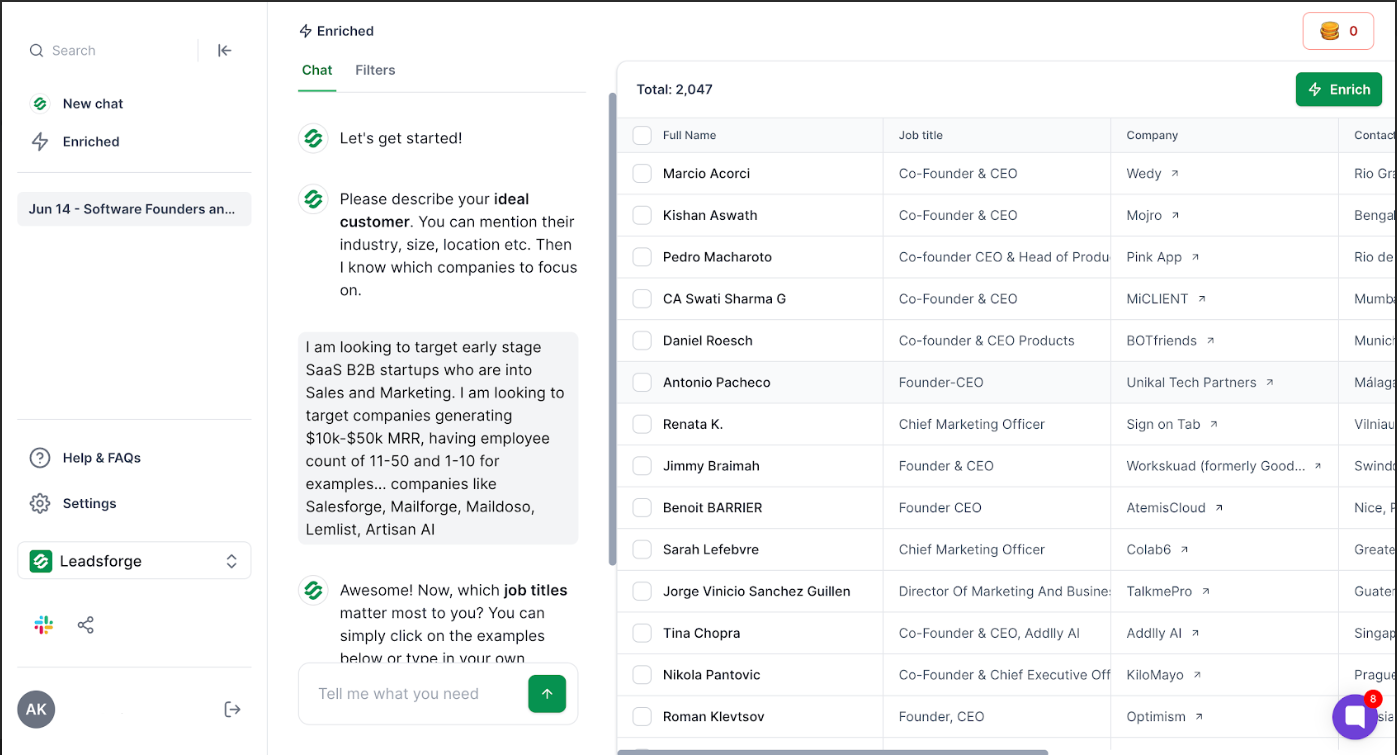Image resolution: width=1397 pixels, height=755 pixels.
Task: Check Roman Klevtsov's checkbox
Action: pos(642,717)
